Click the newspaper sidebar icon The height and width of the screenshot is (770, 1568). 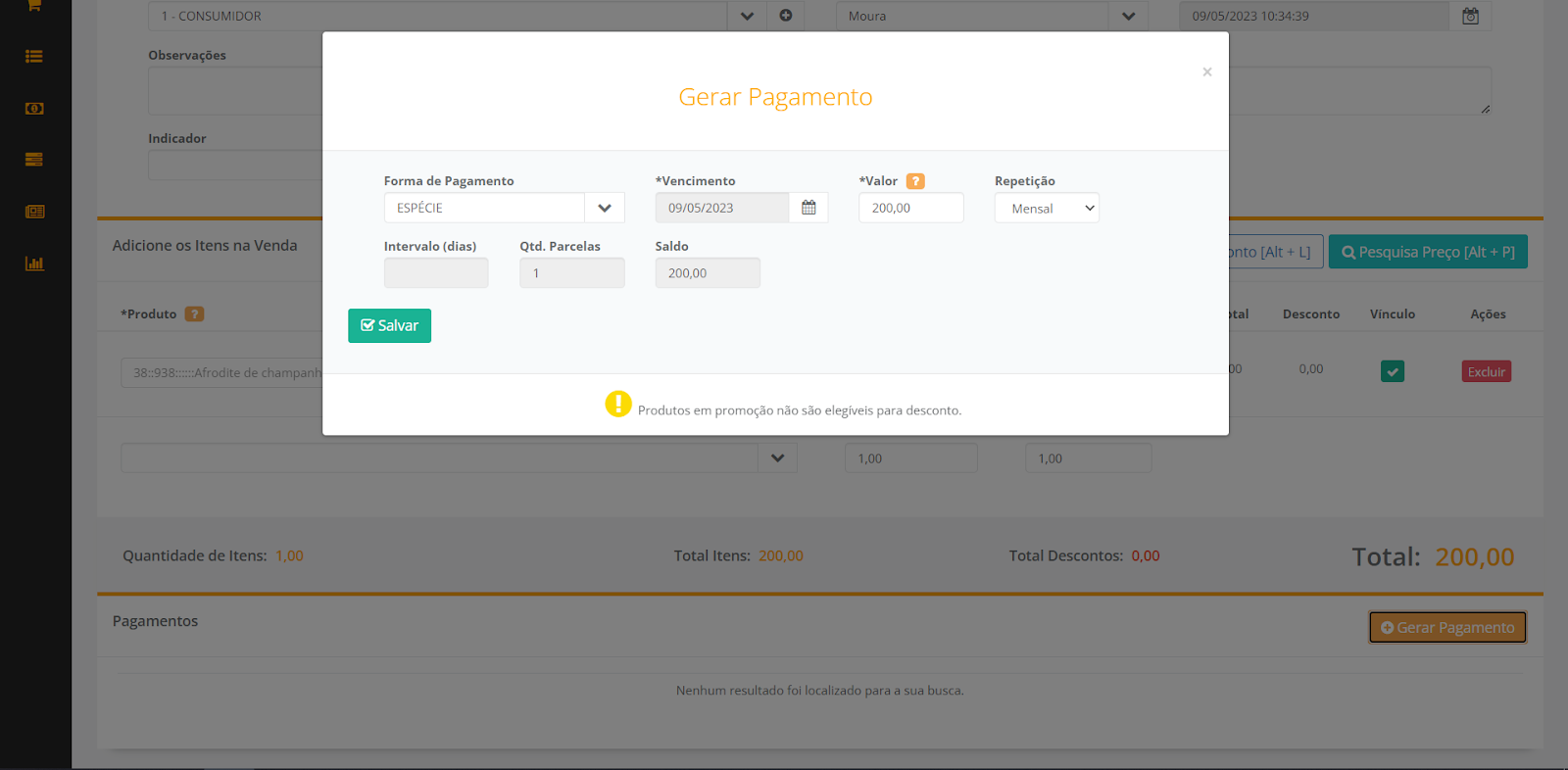[34, 212]
